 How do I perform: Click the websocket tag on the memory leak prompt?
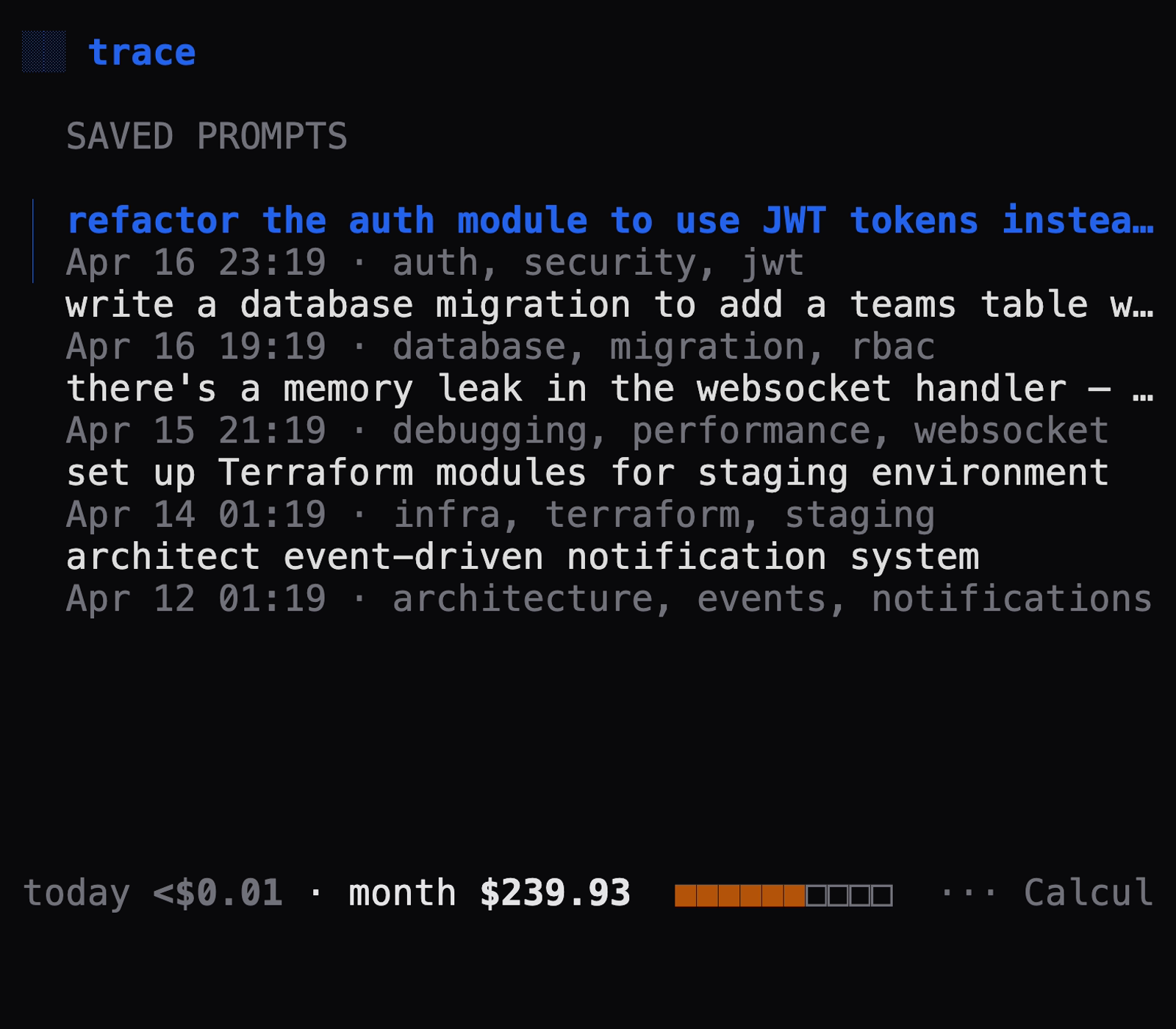coord(1013,430)
